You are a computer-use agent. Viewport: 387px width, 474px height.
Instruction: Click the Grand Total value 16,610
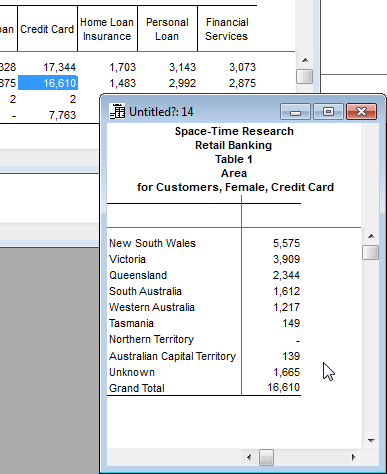tap(283, 387)
